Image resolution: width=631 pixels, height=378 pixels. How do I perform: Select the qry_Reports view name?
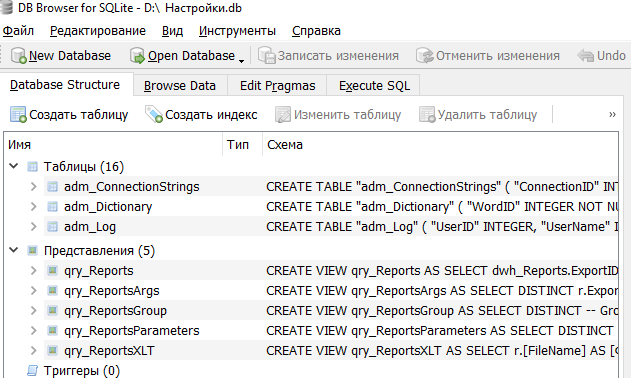[99, 271]
